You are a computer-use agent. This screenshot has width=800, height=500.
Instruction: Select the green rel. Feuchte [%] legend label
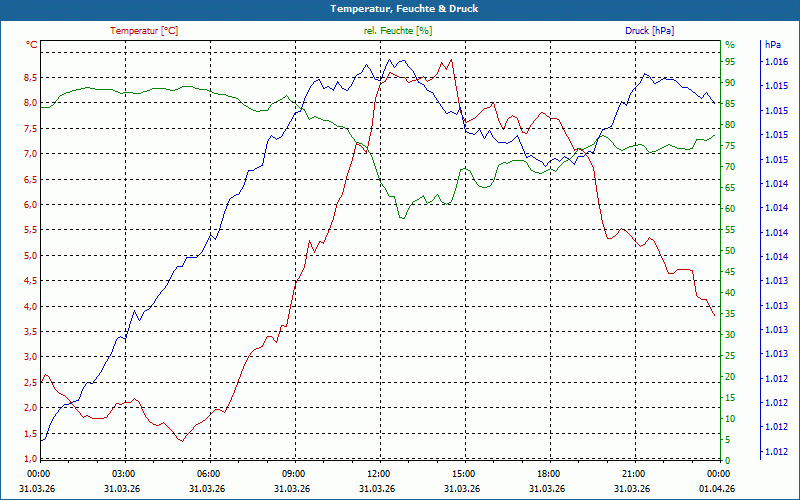click(397, 31)
